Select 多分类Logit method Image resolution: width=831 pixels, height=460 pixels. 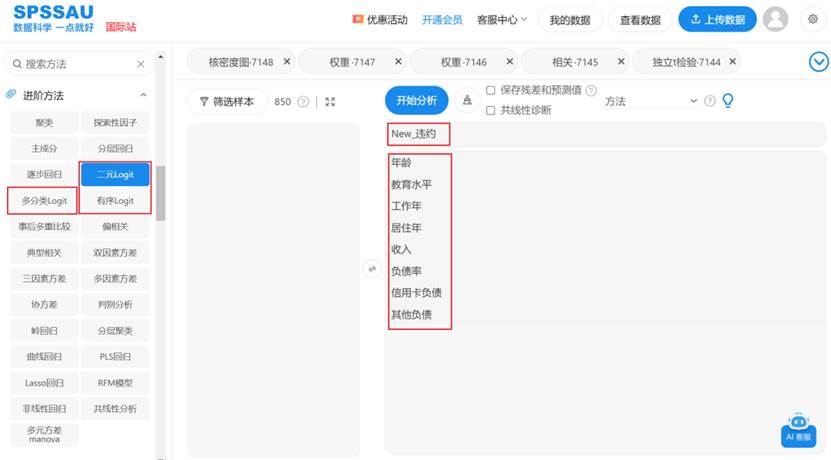tap(44, 200)
